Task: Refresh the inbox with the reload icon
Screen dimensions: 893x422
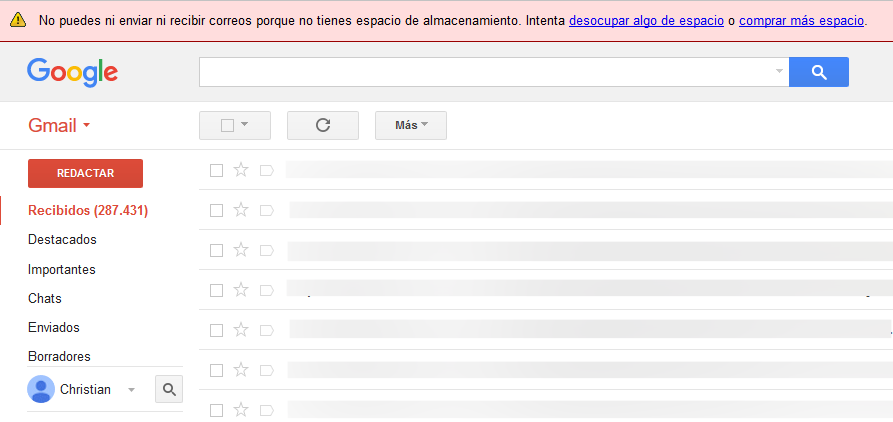Action: (x=323, y=125)
